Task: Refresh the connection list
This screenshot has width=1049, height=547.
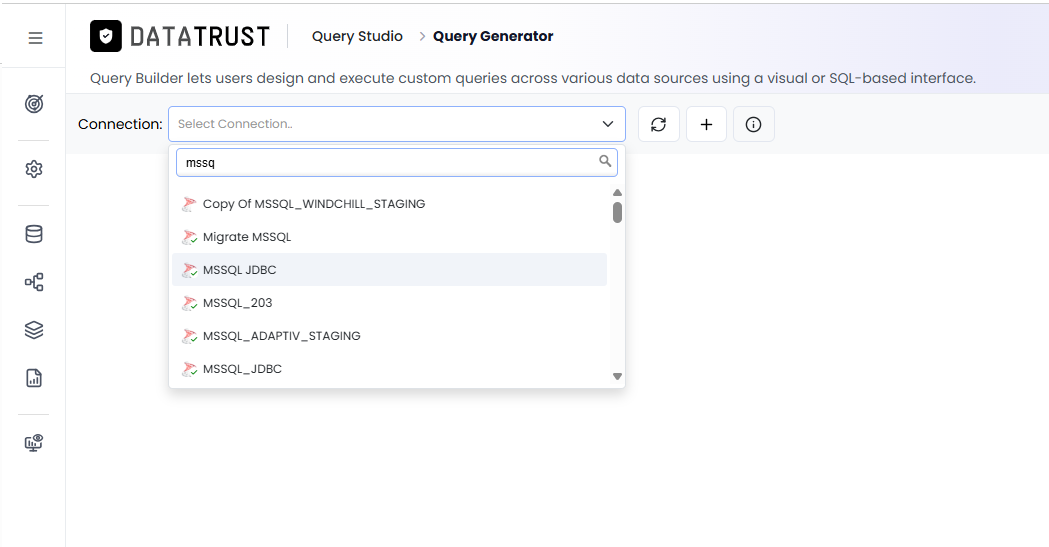Action: [x=659, y=124]
